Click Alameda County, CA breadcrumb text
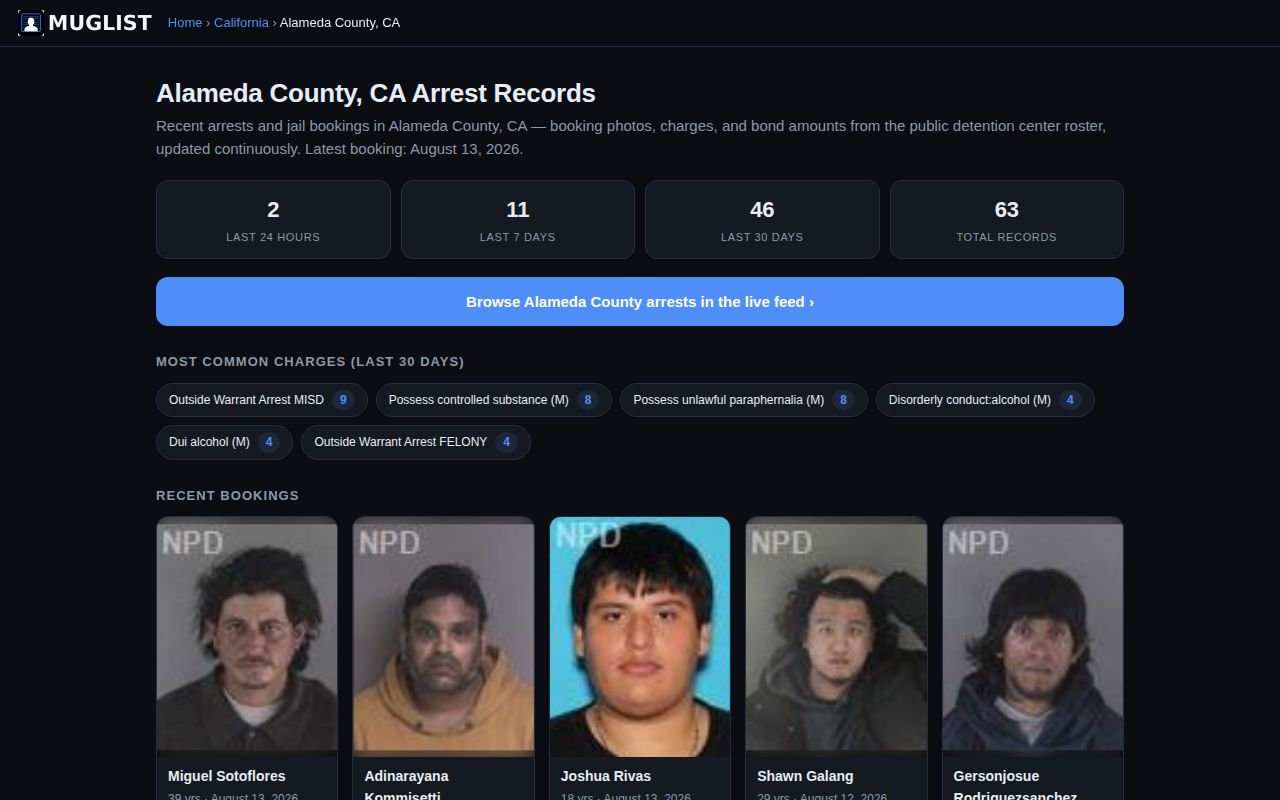This screenshot has height=800, width=1280. (x=340, y=22)
